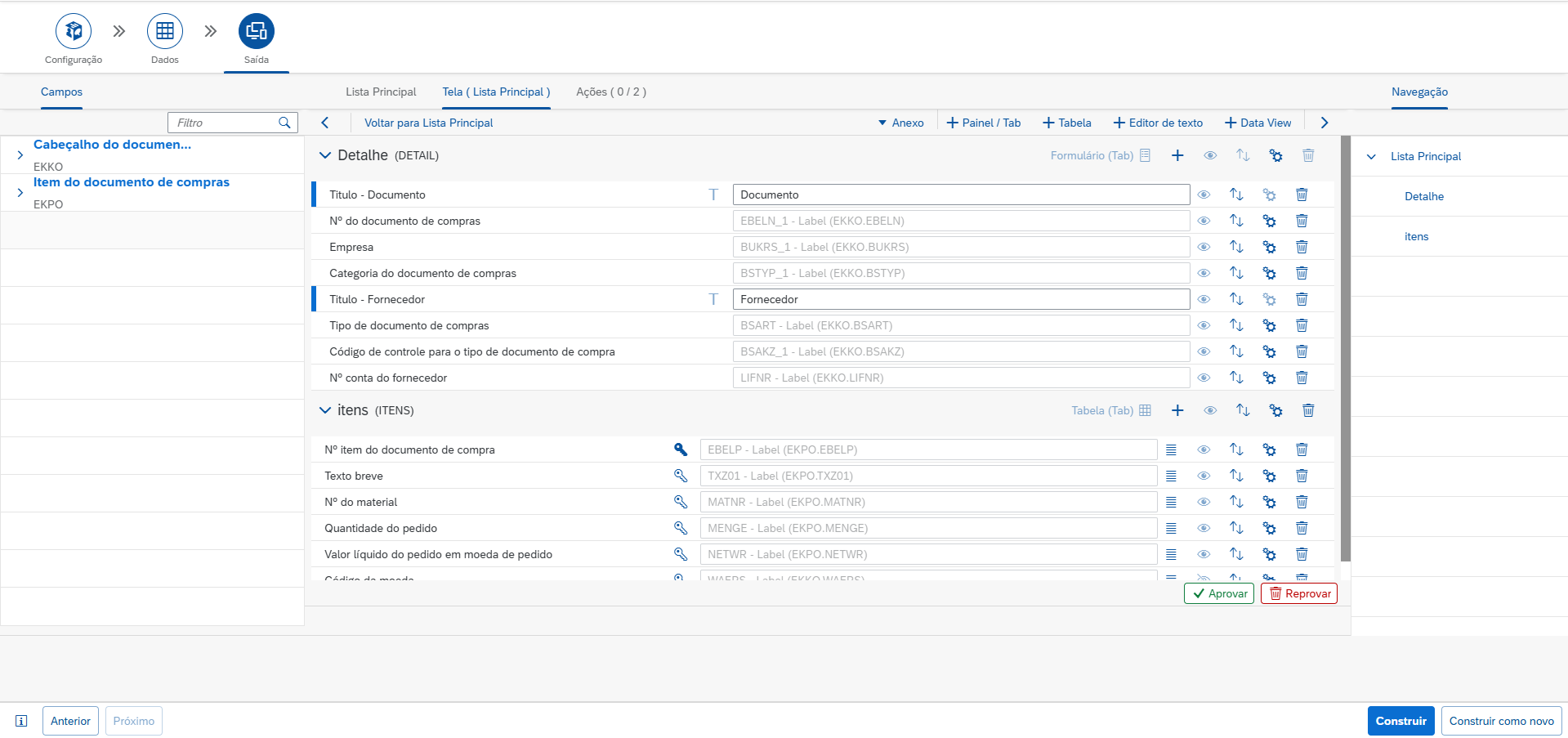Open the Anexo dropdown

click(900, 123)
